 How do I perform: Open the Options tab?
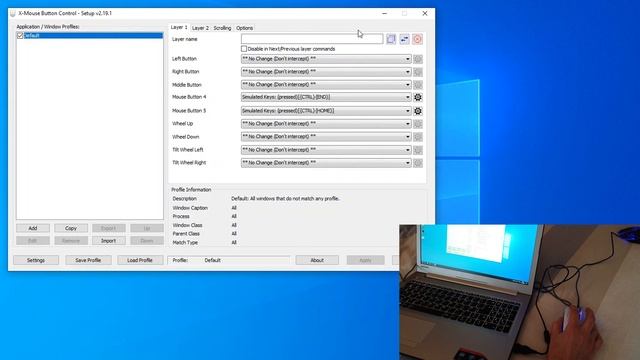[x=244, y=28]
